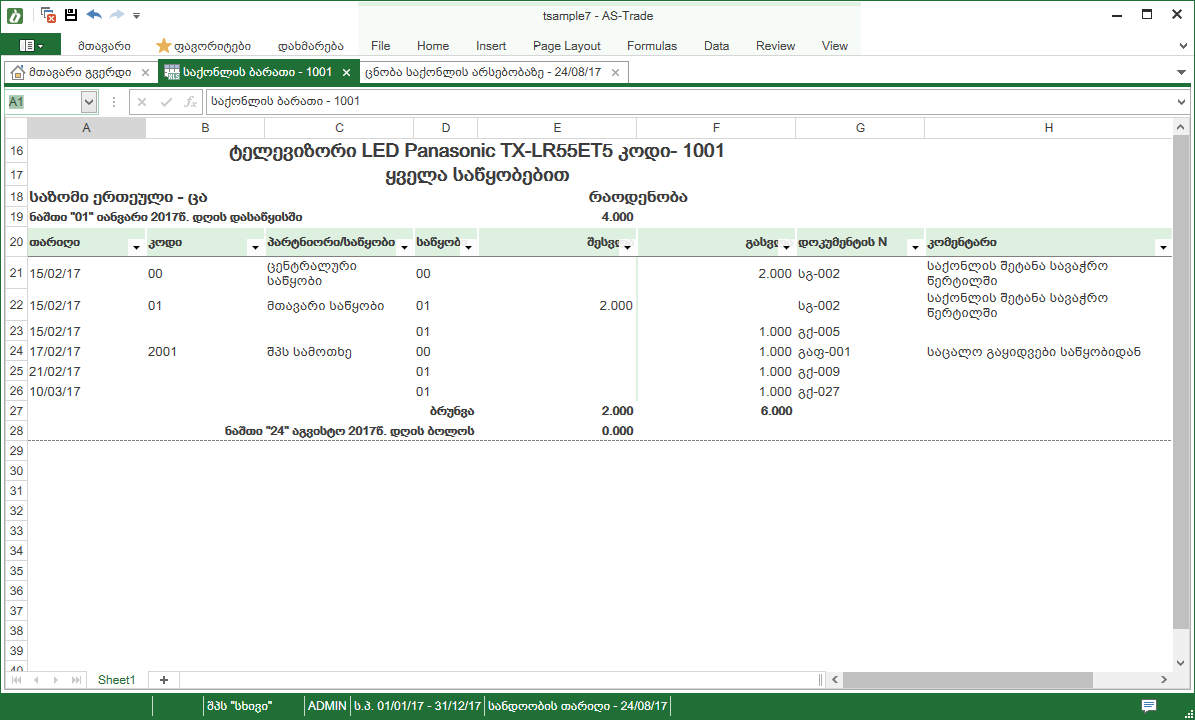Click the formula bar text field

click(x=690, y=102)
